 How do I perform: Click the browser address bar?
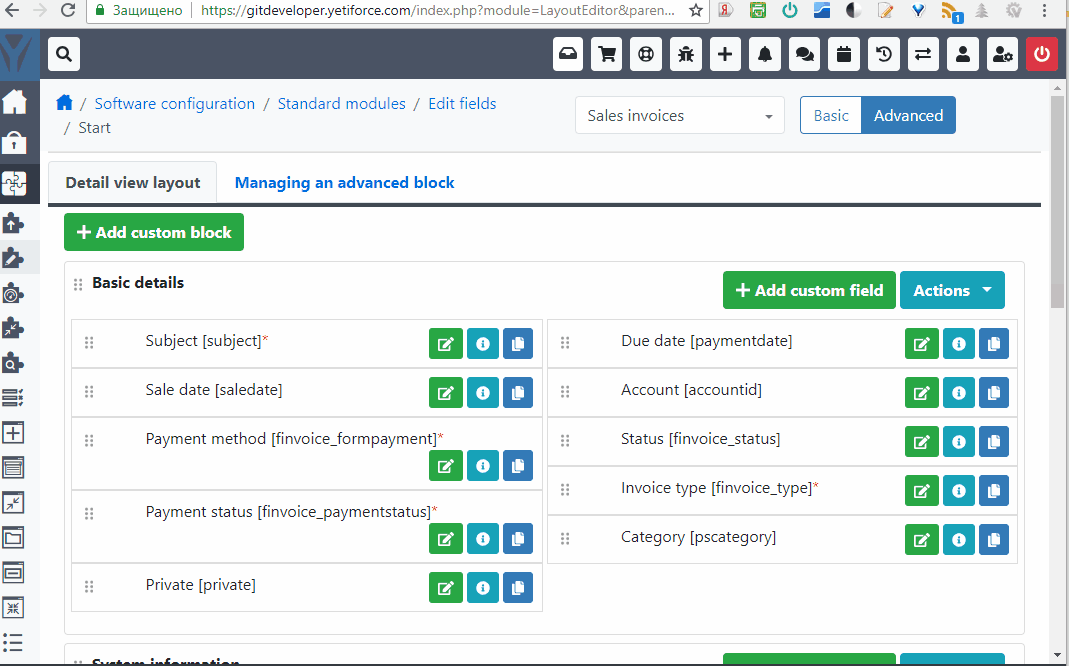coord(436,10)
